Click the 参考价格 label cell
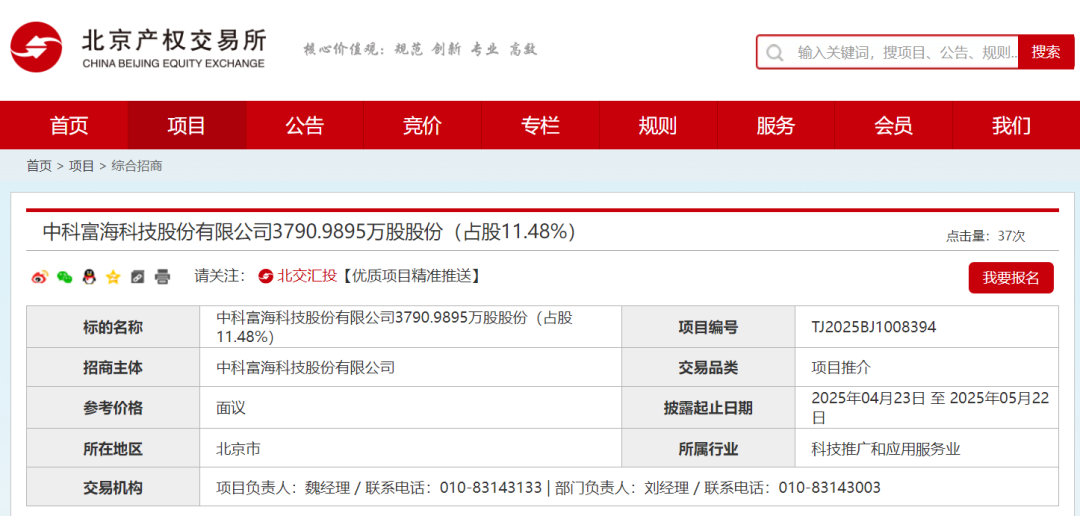The image size is (1080, 516). (113, 408)
